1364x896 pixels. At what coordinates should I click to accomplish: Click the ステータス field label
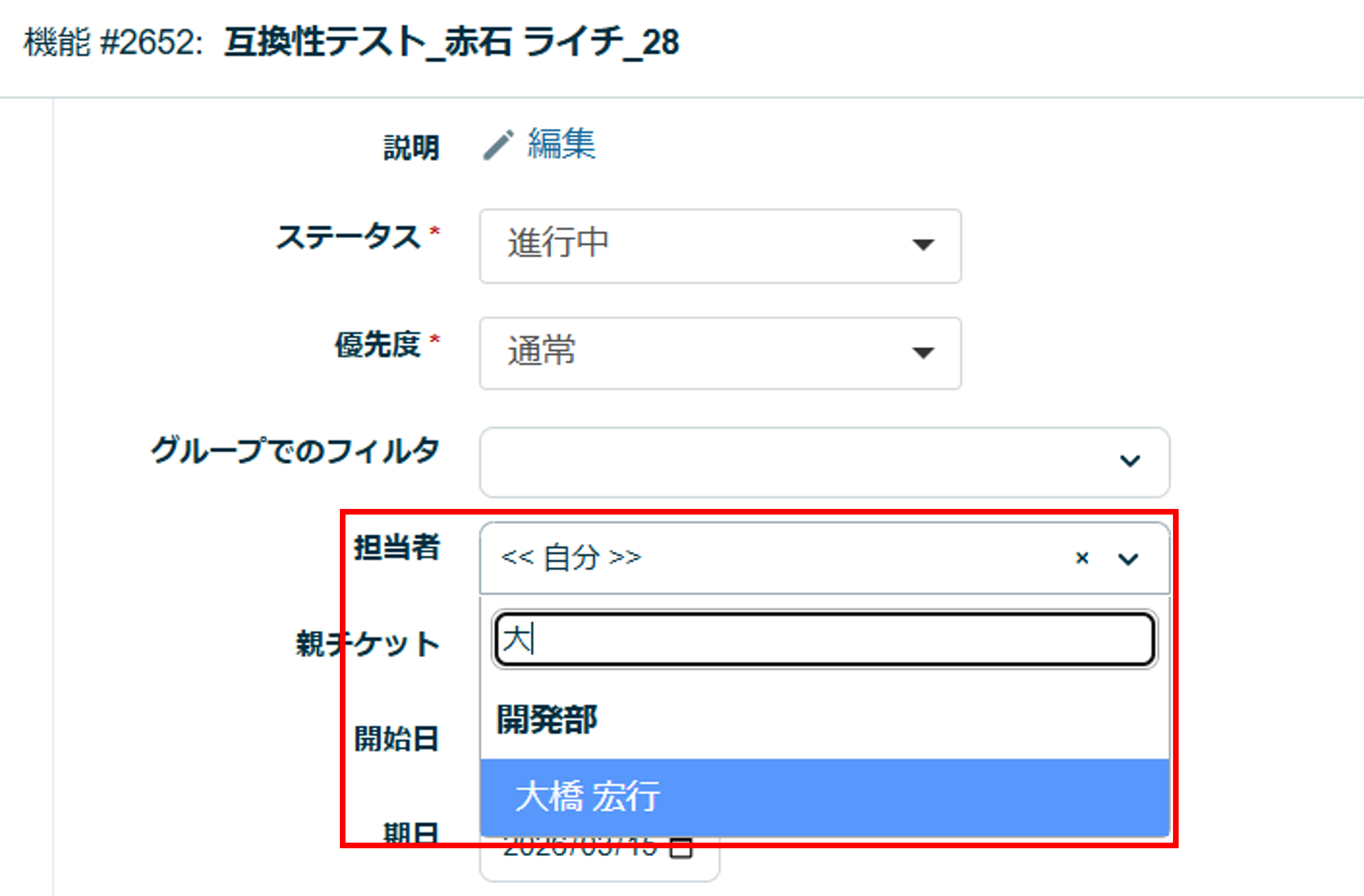click(348, 237)
